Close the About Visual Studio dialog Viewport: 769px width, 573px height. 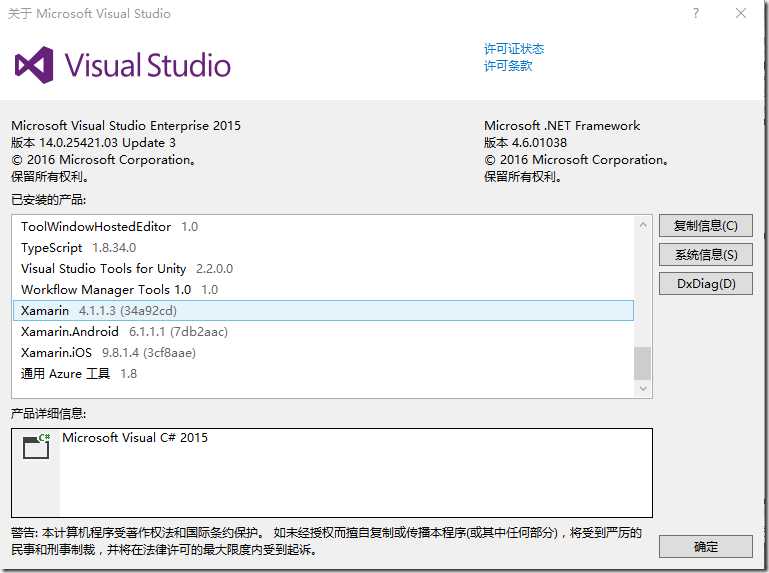coord(741,13)
